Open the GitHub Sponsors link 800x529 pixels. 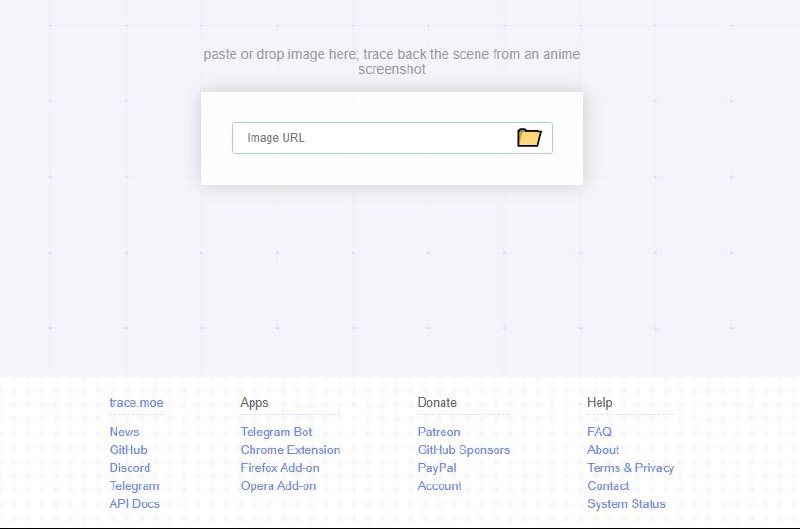tap(464, 450)
